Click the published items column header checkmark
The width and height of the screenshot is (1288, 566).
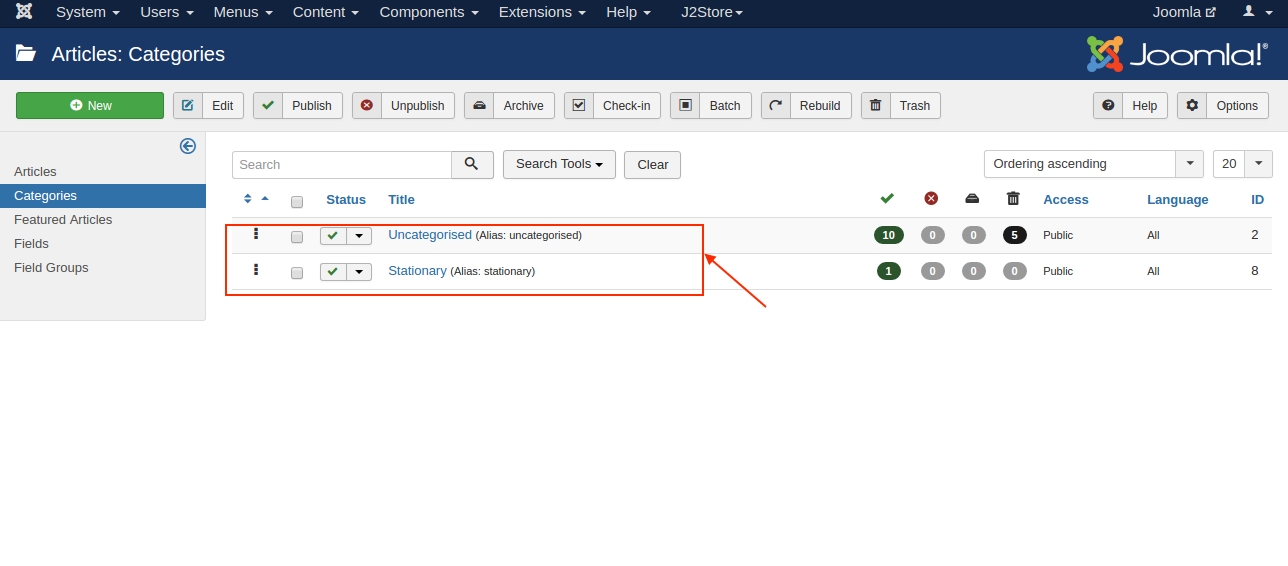tap(887, 199)
